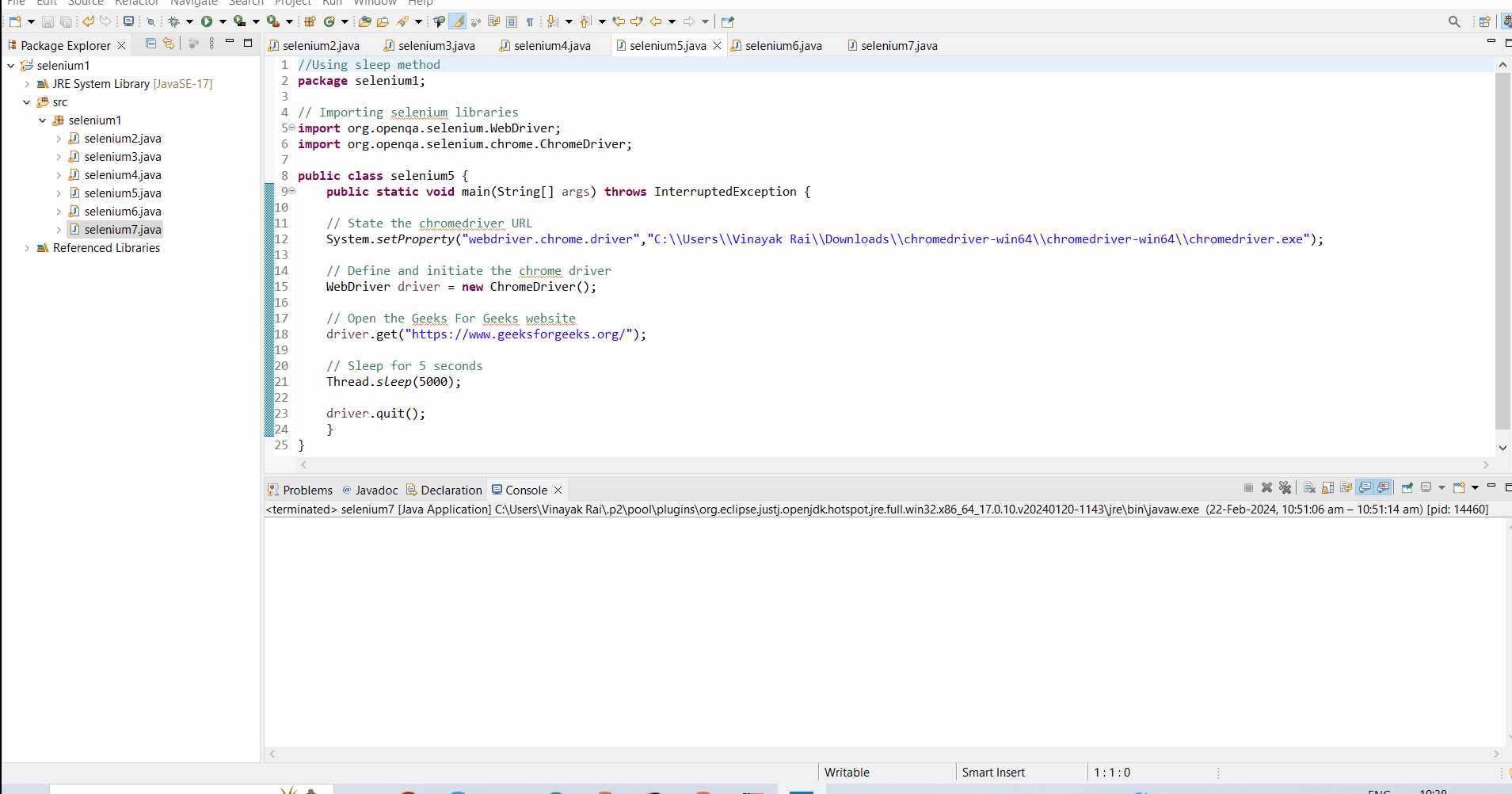
Task: Click Collapse All icon in Package Explorer
Action: (150, 44)
